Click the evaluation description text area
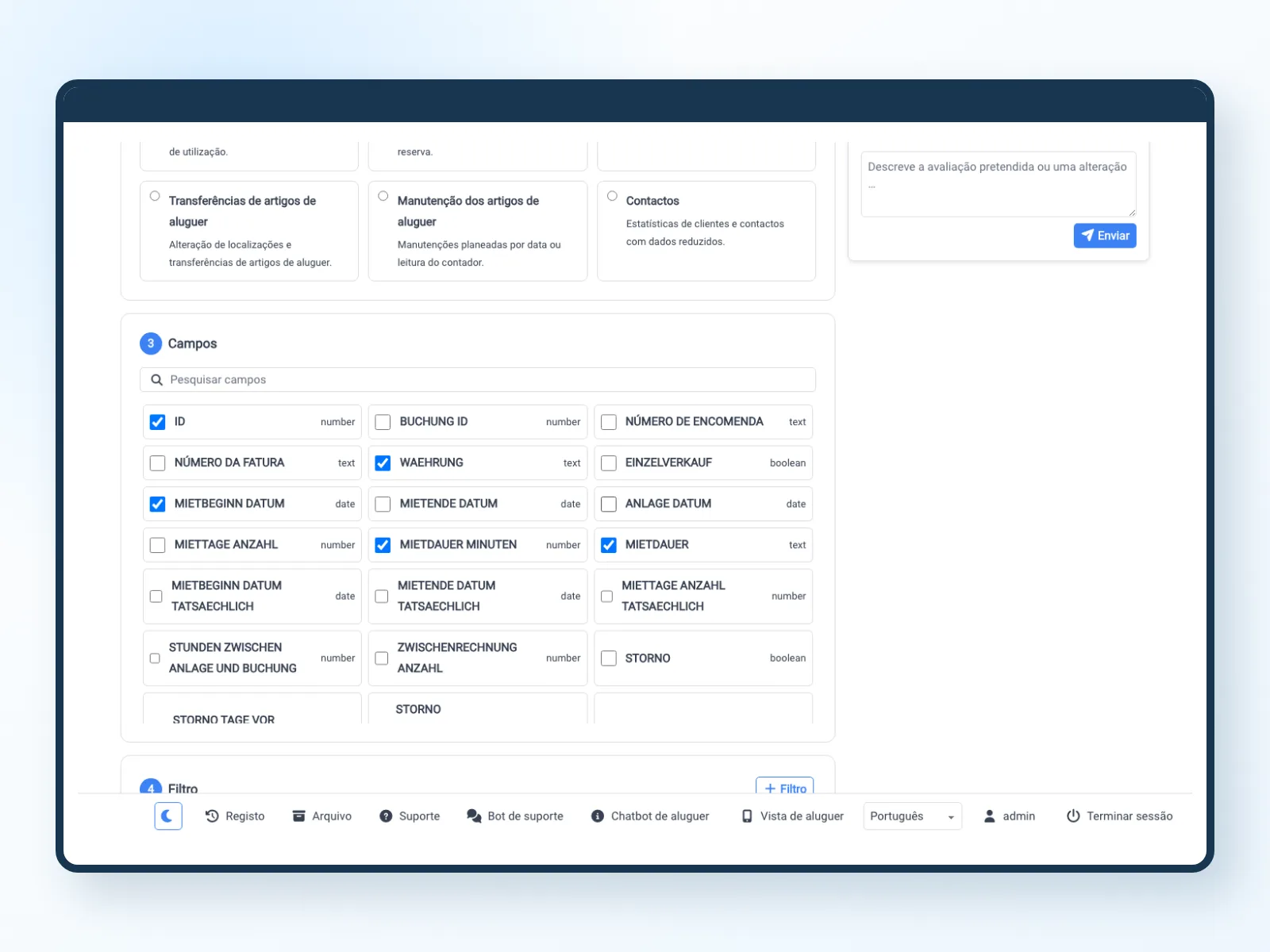The width and height of the screenshot is (1270, 952). tap(999, 184)
